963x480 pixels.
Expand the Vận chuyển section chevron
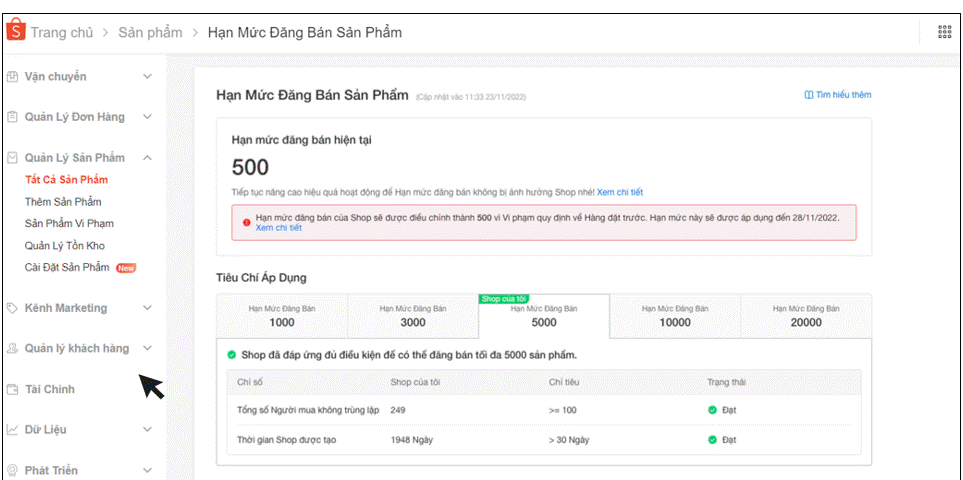coord(147,77)
